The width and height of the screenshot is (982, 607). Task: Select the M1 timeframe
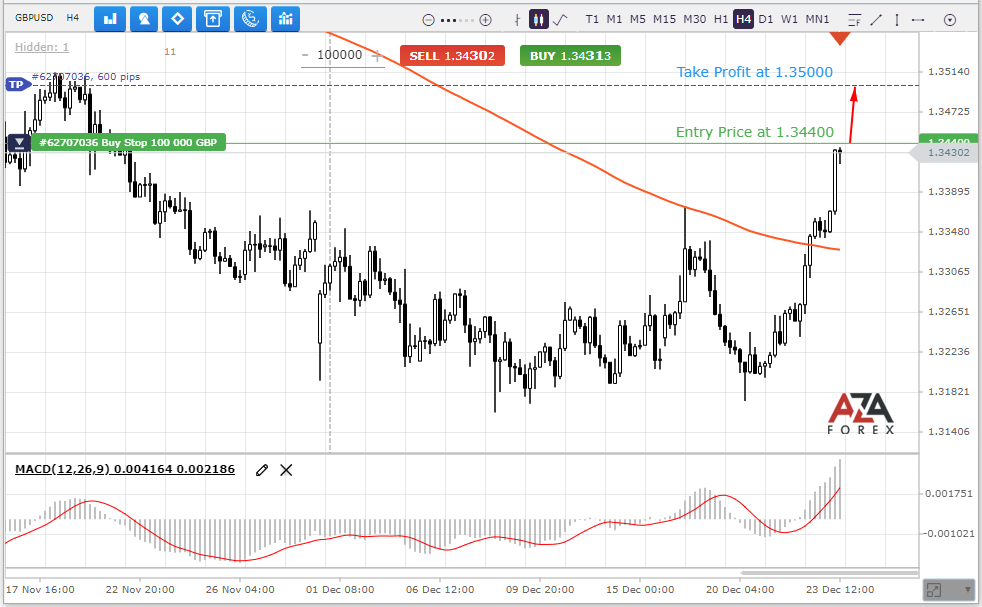coord(614,19)
